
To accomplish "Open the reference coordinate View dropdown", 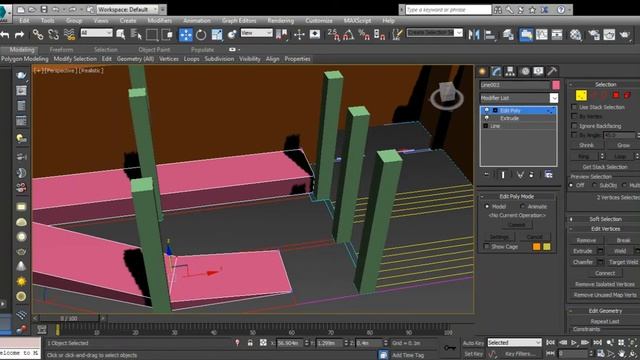I will (256, 33).
